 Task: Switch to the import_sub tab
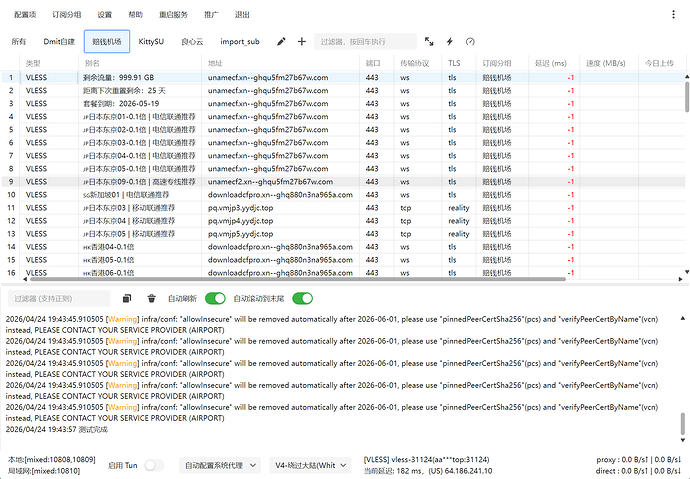[240, 42]
